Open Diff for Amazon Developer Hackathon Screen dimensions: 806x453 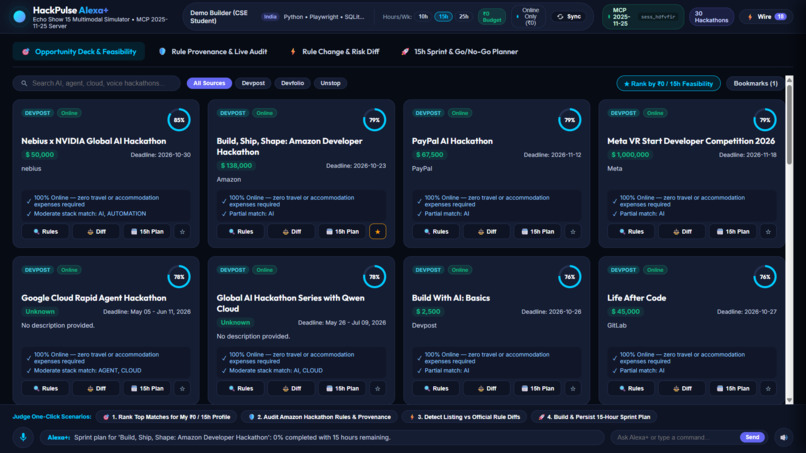coord(291,231)
